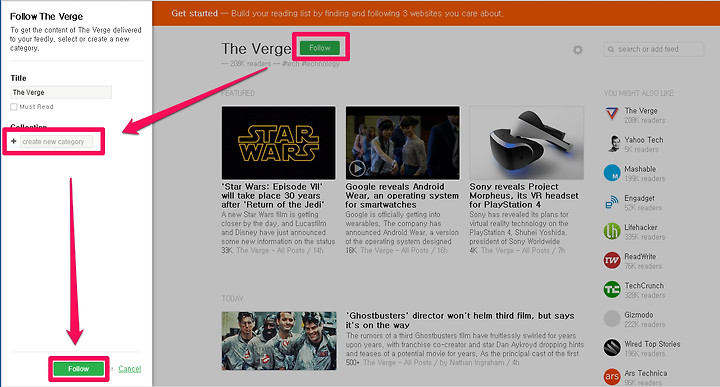
Task: Click the #technology tag under The Verge
Action: [x=321, y=64]
